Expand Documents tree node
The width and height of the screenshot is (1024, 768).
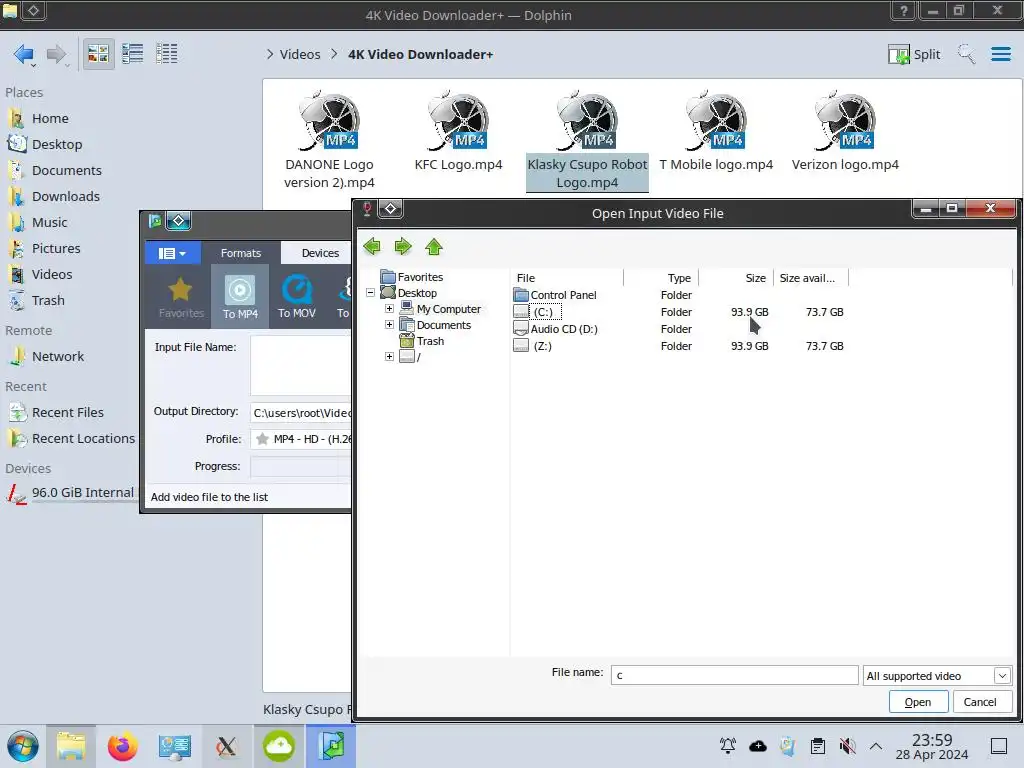389,325
